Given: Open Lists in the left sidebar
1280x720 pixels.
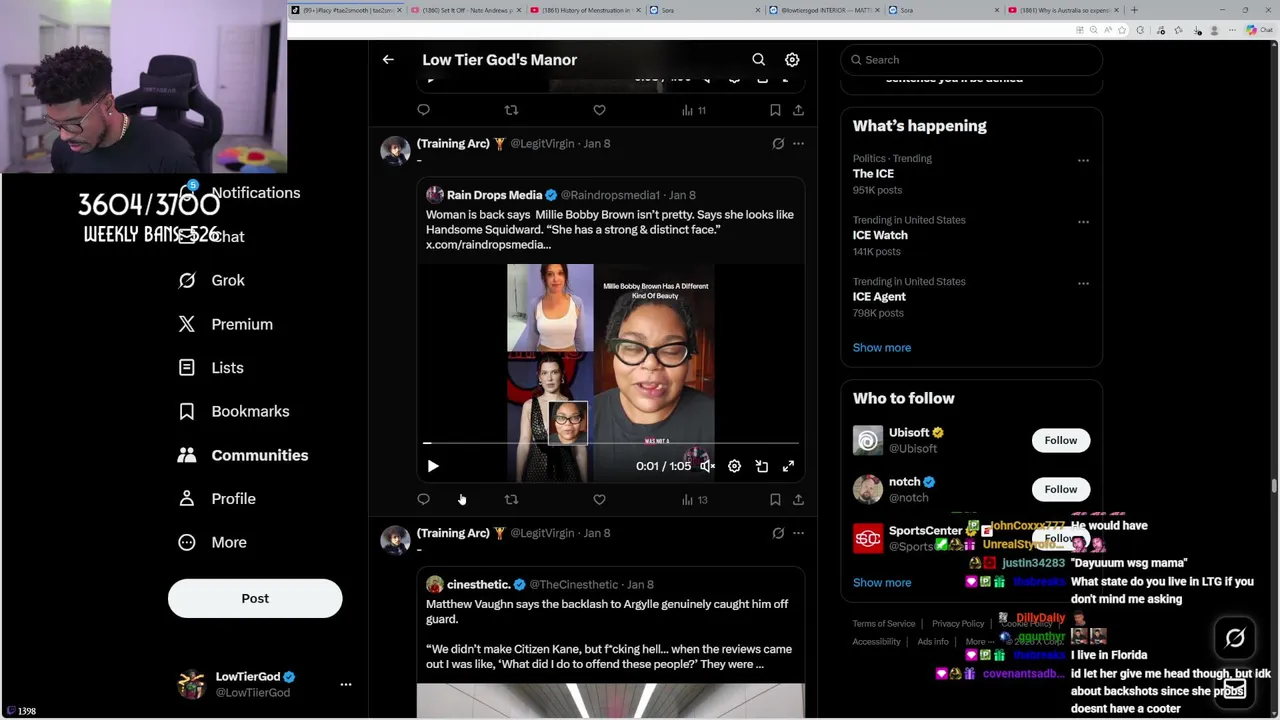Looking at the screenshot, I should 210,367.
